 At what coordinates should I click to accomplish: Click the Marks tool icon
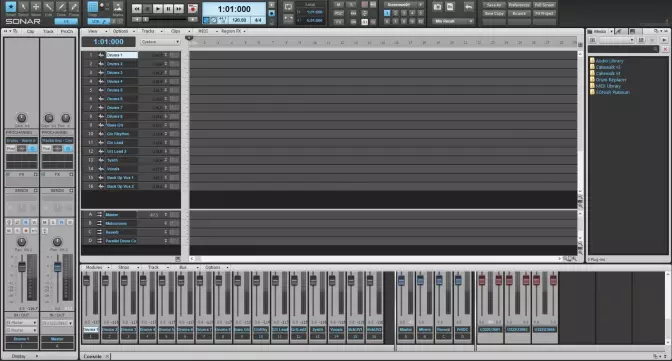pos(118,7)
